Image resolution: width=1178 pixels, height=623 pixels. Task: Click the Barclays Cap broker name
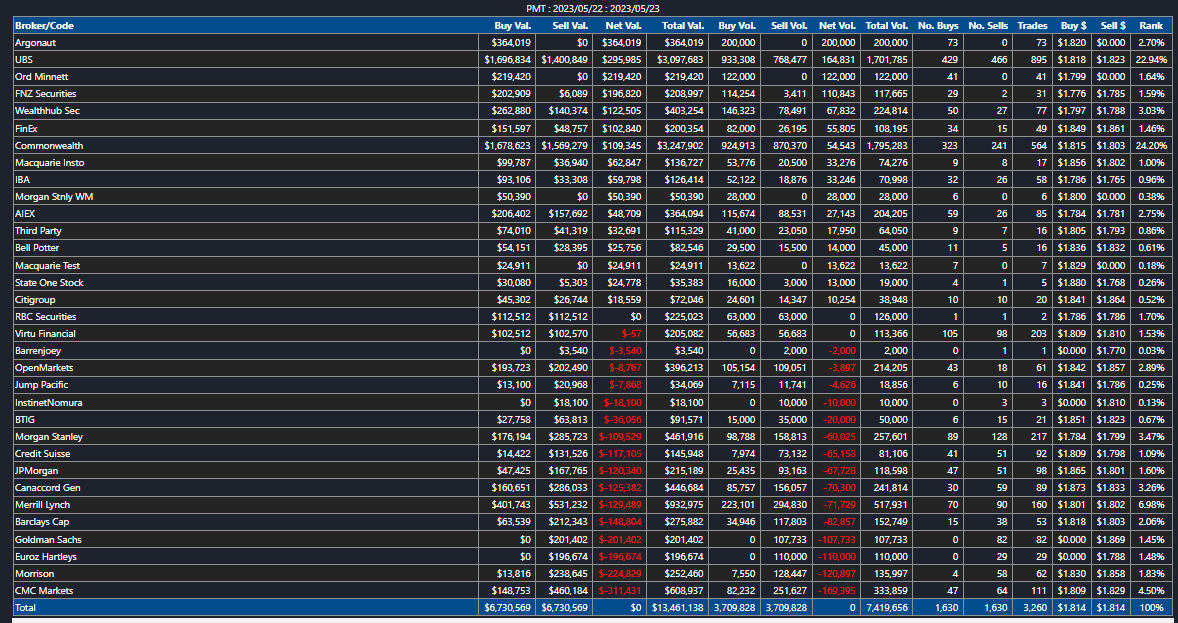pyautogui.click(x=43, y=522)
